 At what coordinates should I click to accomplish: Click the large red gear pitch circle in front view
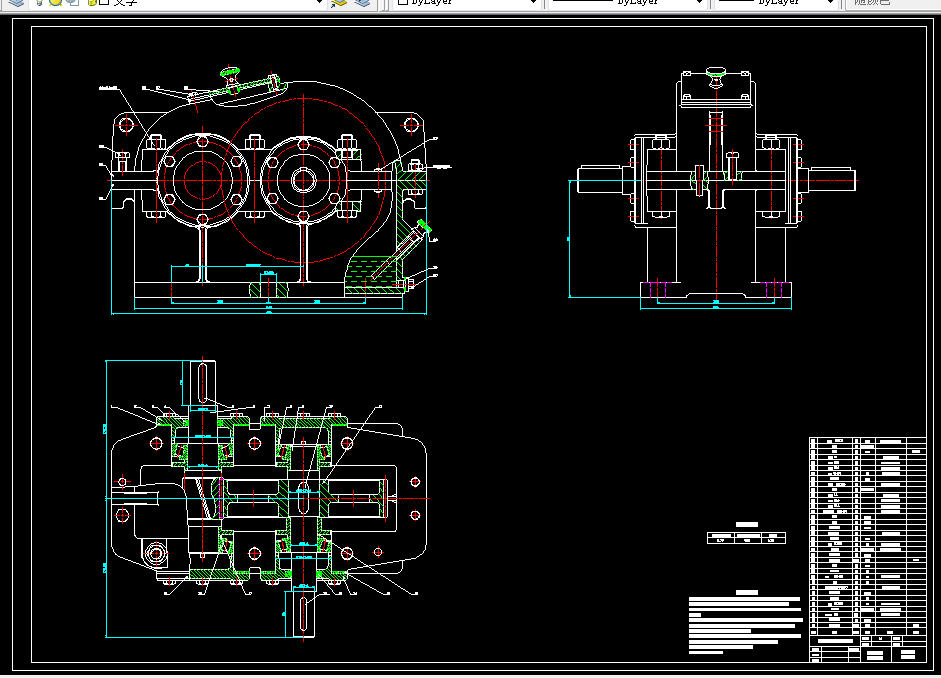click(x=304, y=179)
